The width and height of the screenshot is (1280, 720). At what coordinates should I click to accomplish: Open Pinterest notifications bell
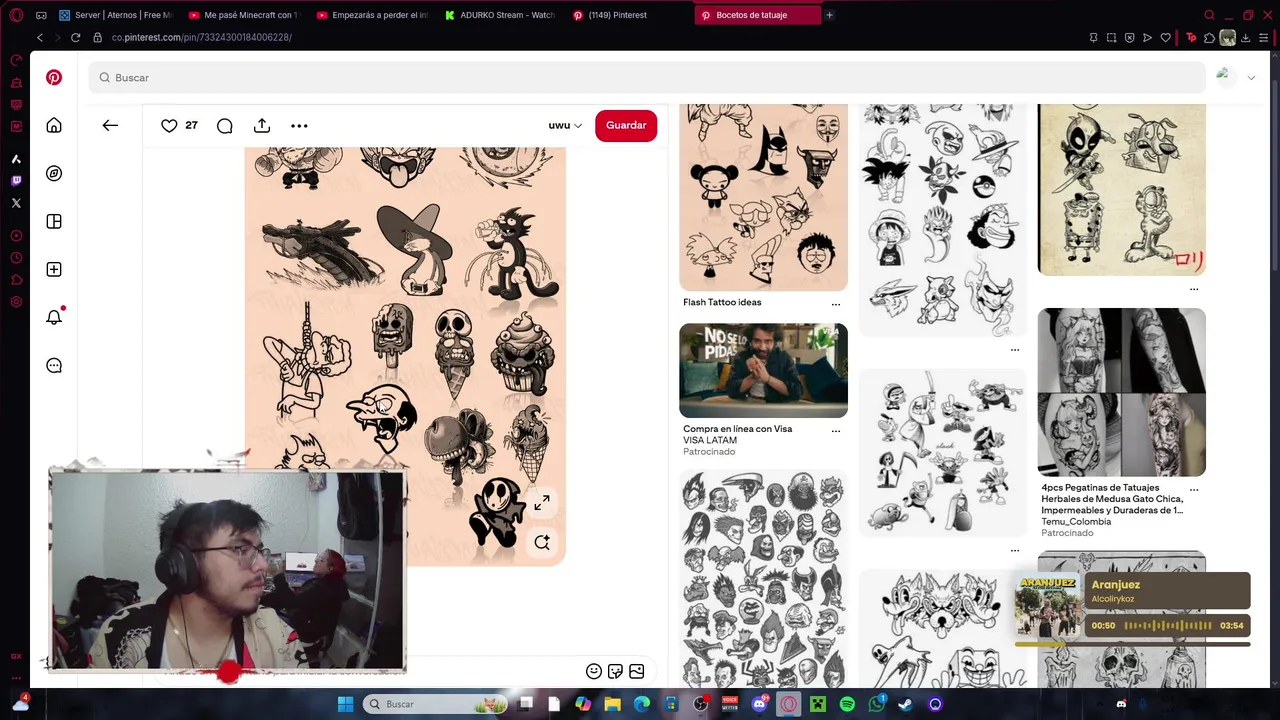54,317
